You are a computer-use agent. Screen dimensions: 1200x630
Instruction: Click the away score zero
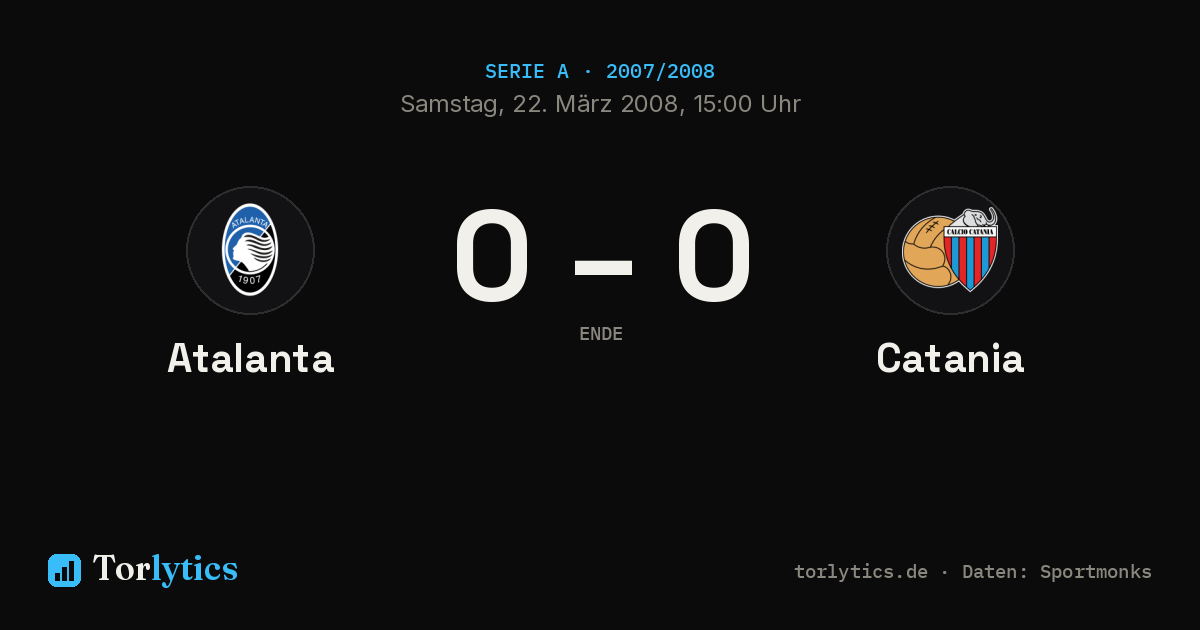pos(713,256)
